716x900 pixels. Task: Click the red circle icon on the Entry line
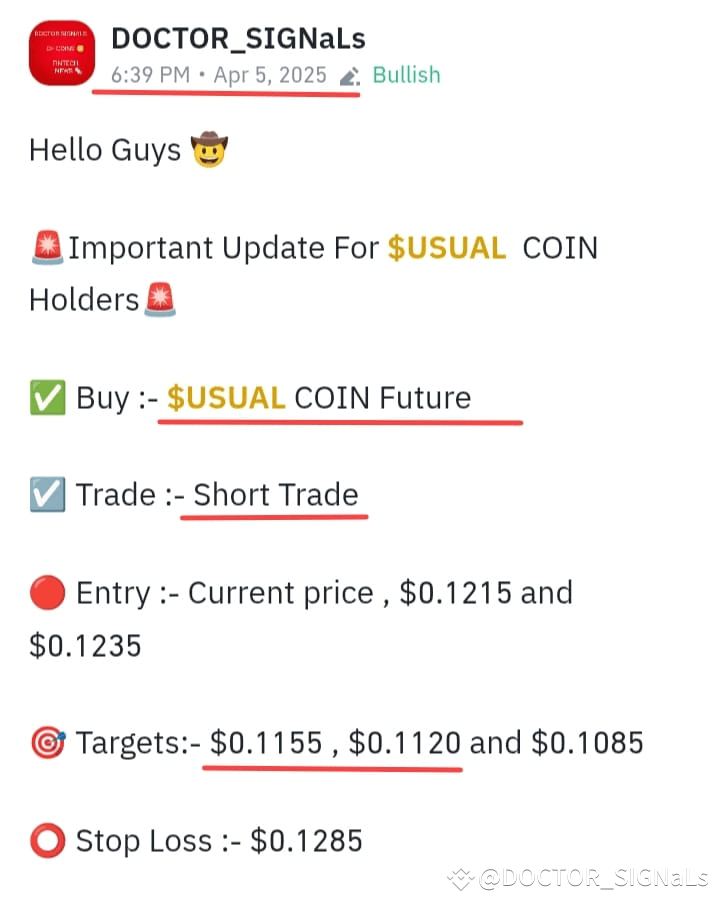coord(46,592)
